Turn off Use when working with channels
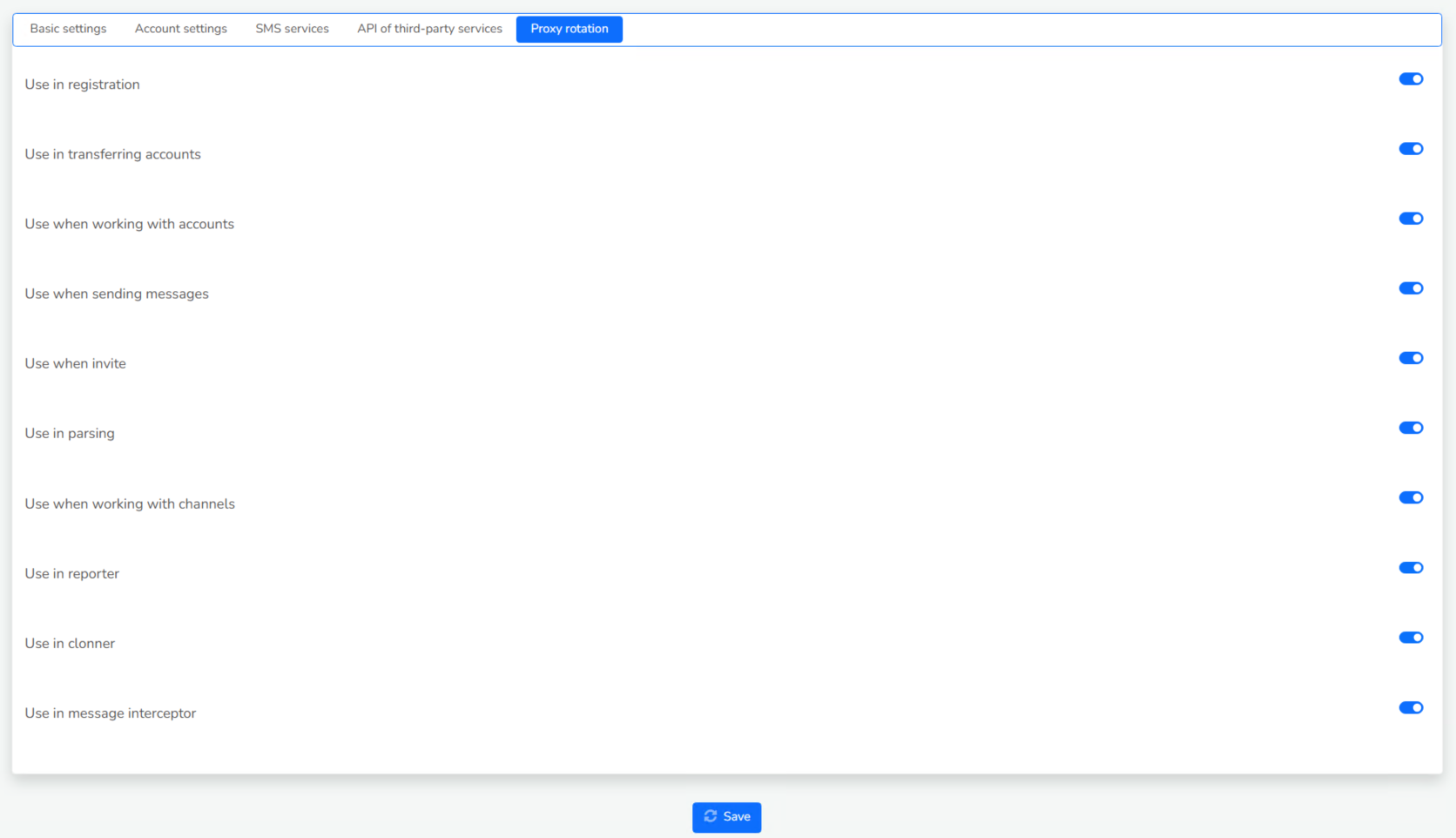 coord(1411,497)
